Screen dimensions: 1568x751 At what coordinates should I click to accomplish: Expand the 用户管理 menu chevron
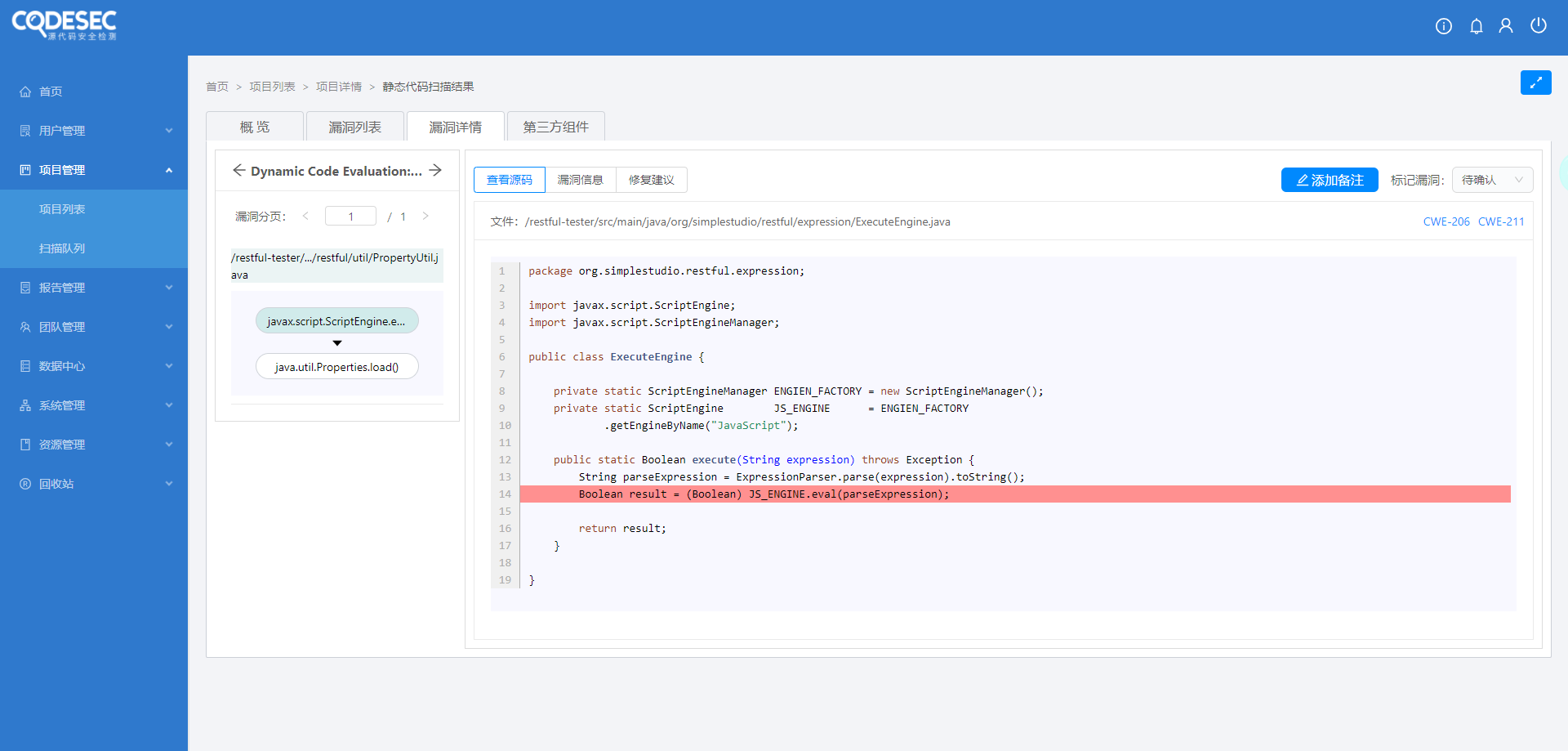(x=169, y=131)
